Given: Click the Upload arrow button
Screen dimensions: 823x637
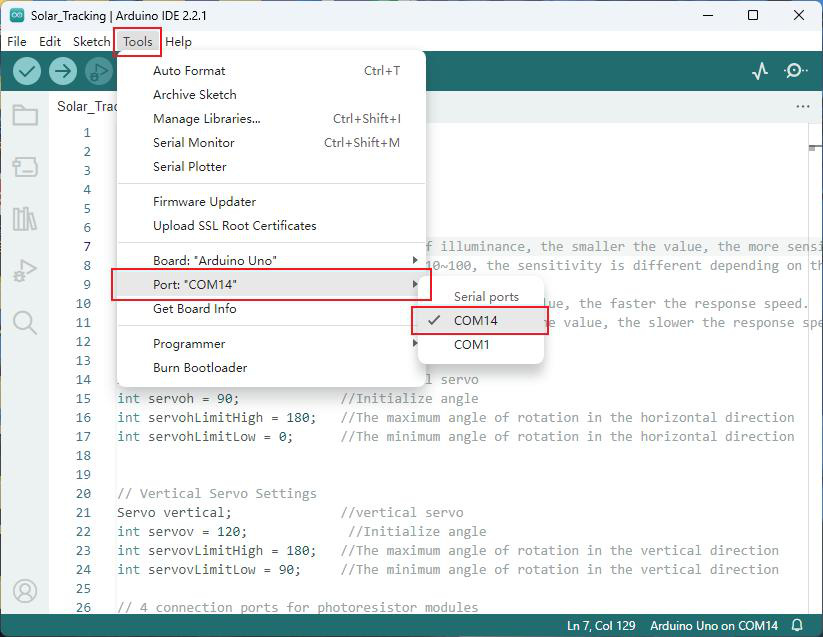Looking at the screenshot, I should coord(63,71).
